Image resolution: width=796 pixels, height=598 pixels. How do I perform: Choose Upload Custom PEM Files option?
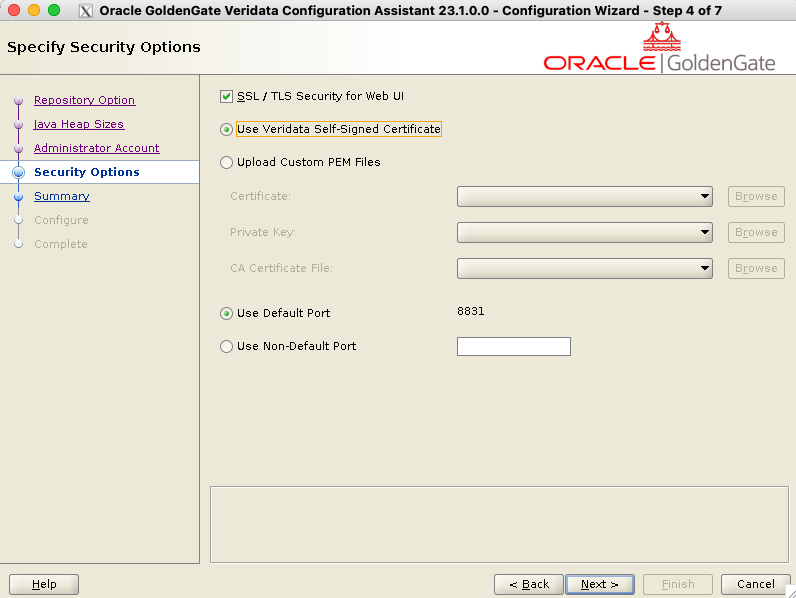tap(226, 162)
